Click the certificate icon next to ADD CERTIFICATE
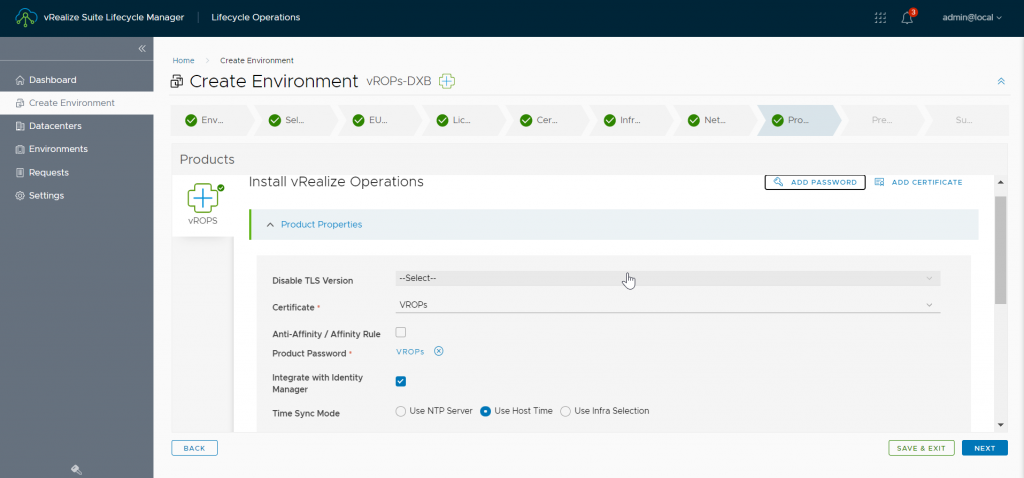Screen dimensions: 1024x478 (x=879, y=182)
